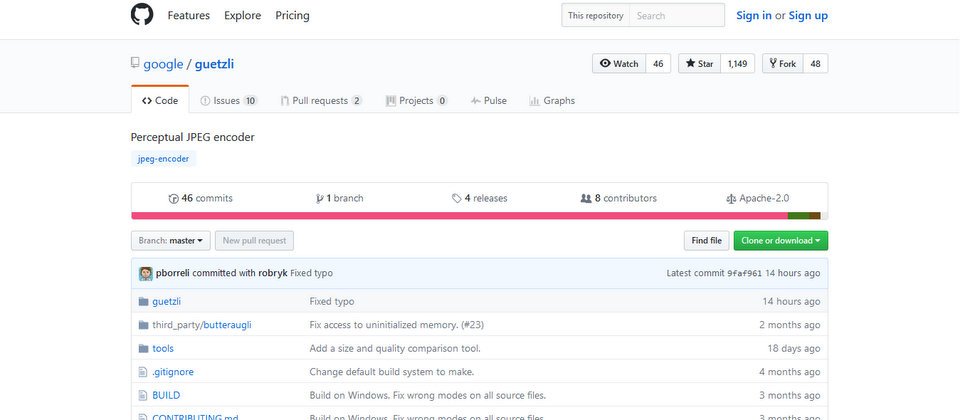This screenshot has width=960, height=420.
Task: Open the google owner link
Action: click(163, 64)
